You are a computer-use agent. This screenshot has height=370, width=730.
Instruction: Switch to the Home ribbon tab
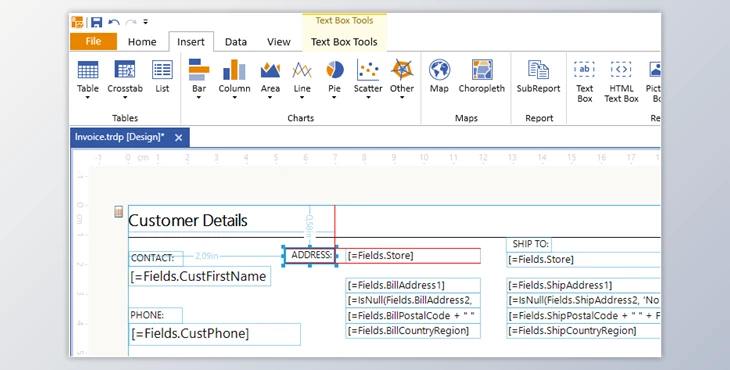(142, 42)
